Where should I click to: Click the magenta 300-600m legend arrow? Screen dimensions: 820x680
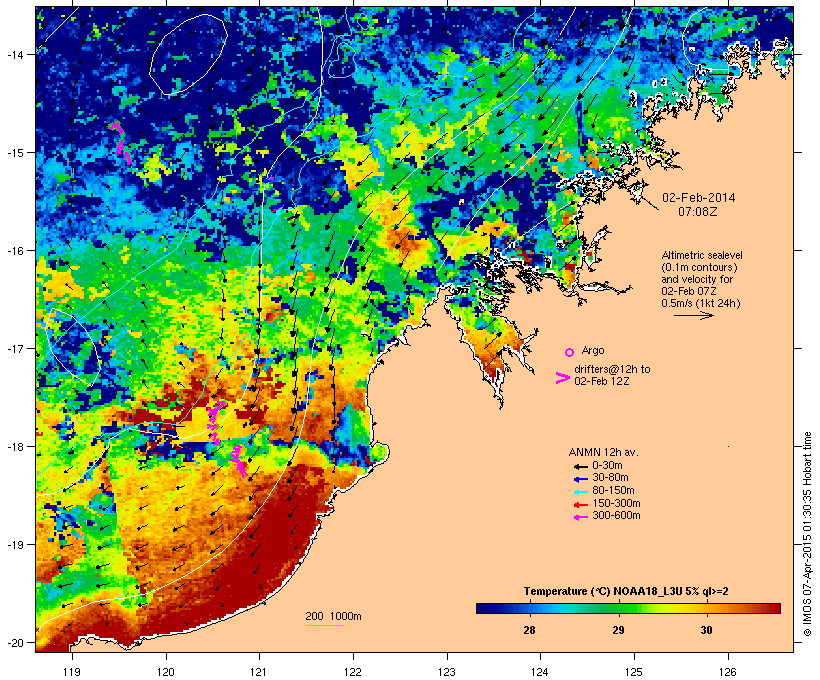[580, 517]
